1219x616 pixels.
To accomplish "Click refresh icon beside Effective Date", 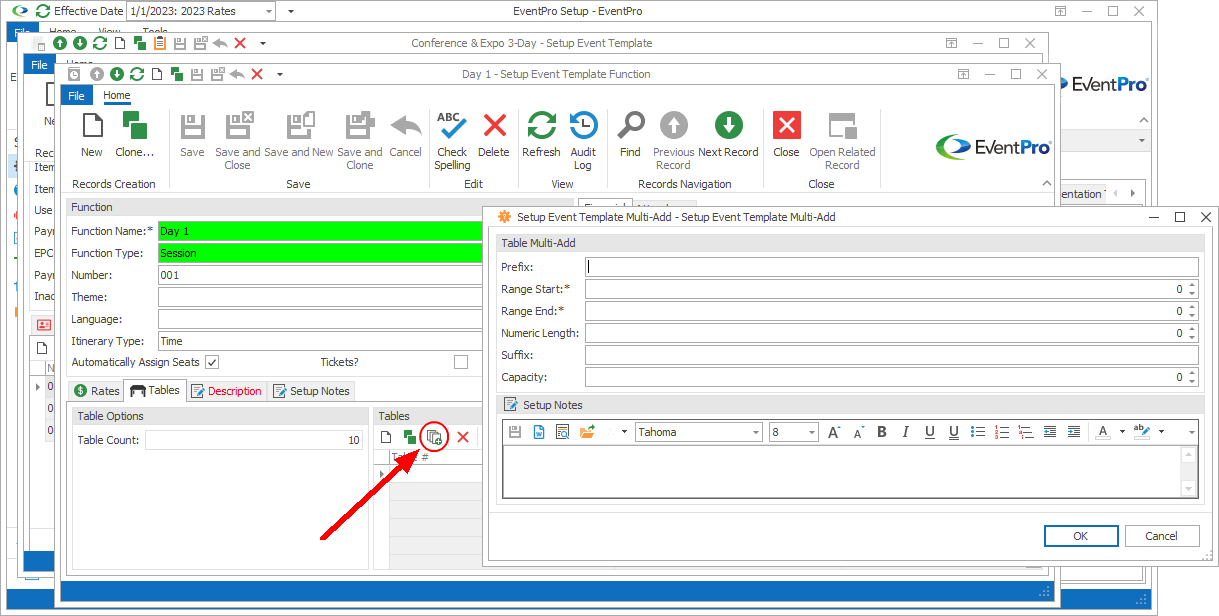I will click(x=42, y=11).
